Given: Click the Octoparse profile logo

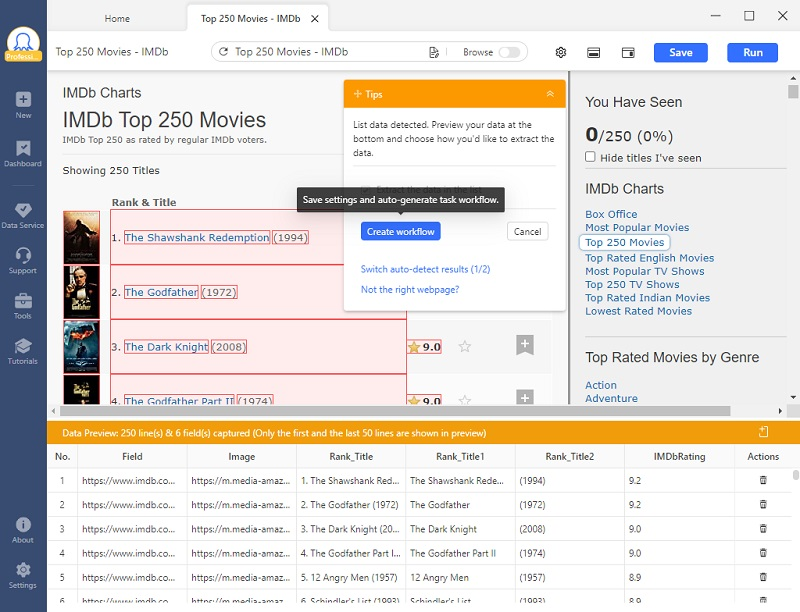Looking at the screenshot, I should 23,44.
